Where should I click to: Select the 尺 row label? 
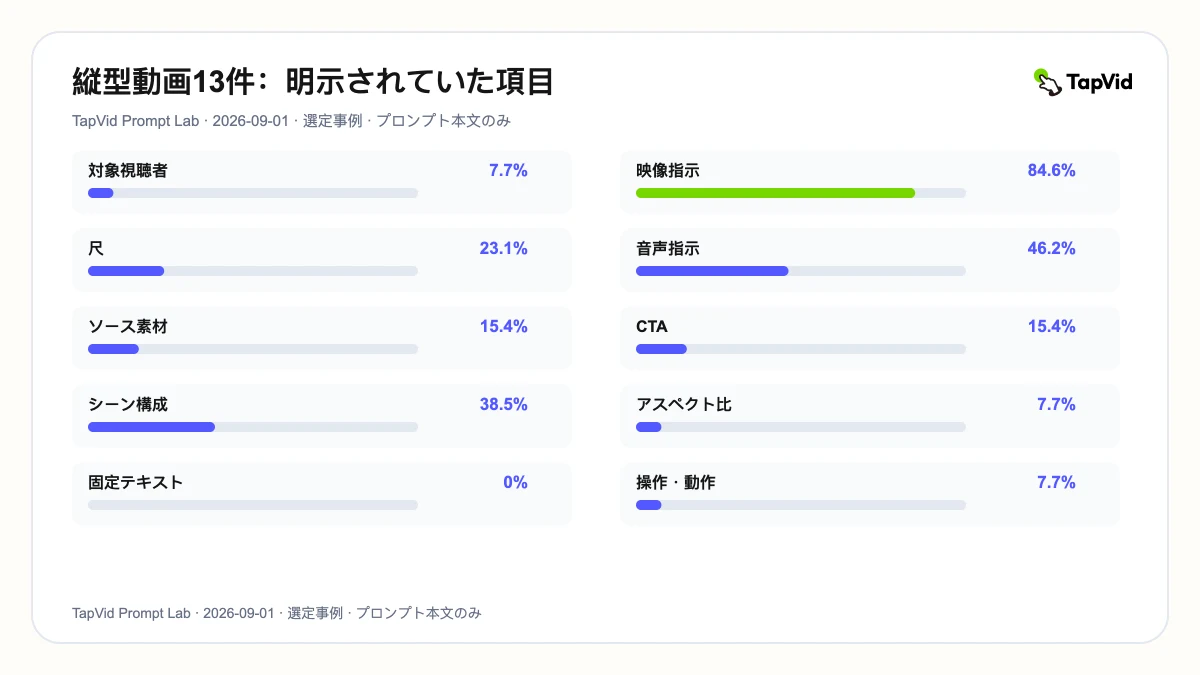click(96, 249)
